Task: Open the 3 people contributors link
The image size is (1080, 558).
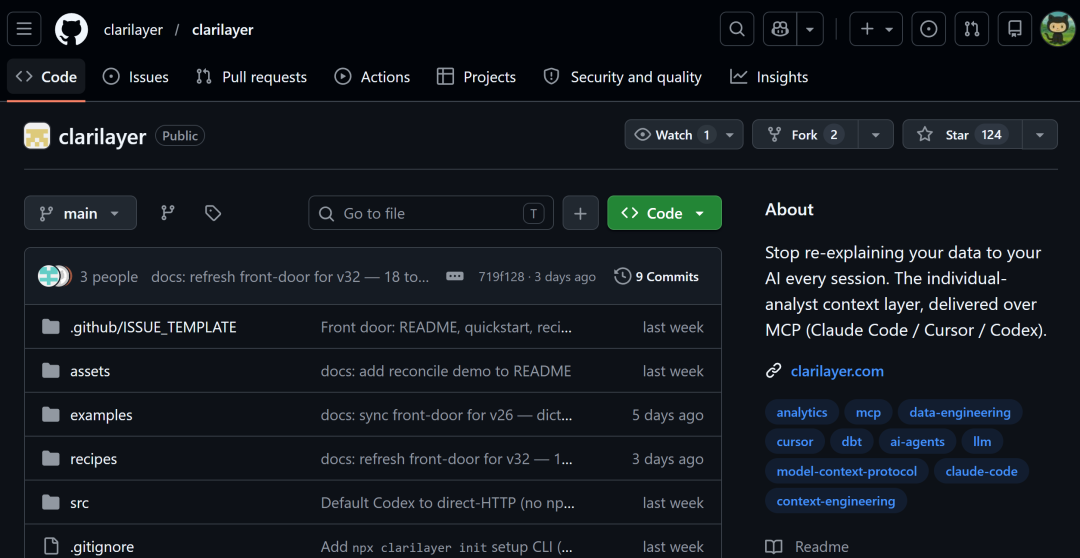Action: pyautogui.click(x=109, y=277)
